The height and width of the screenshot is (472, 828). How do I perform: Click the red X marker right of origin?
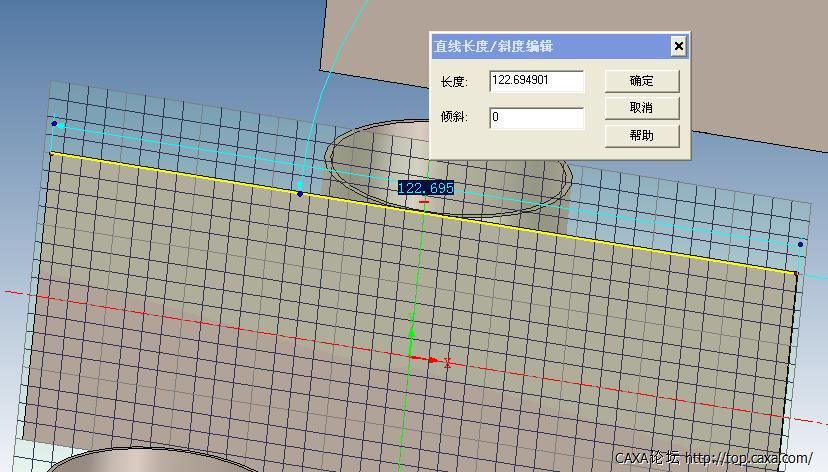448,364
